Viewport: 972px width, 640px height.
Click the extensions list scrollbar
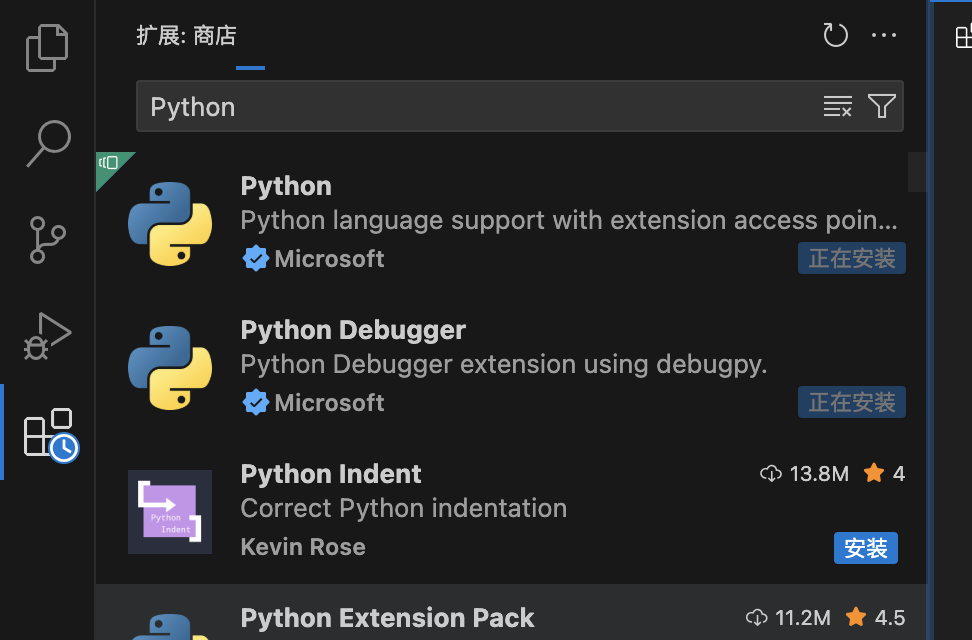[x=917, y=172]
